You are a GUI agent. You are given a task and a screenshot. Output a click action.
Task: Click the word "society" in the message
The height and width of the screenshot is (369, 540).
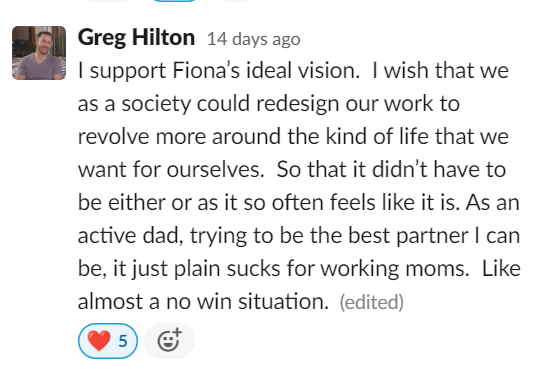coord(156,104)
